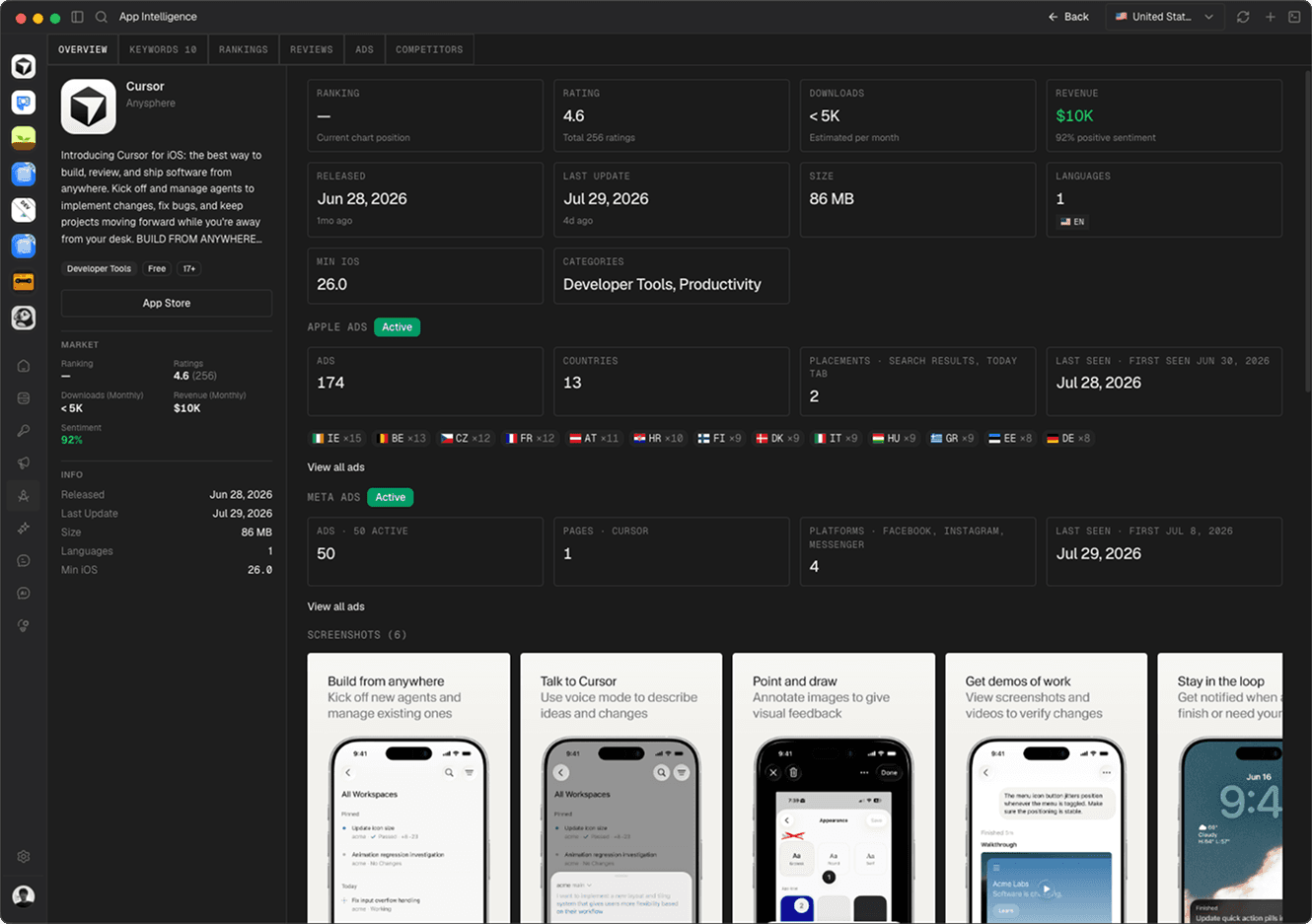Click the Categories Developer Tools, Productivity card

click(x=671, y=275)
